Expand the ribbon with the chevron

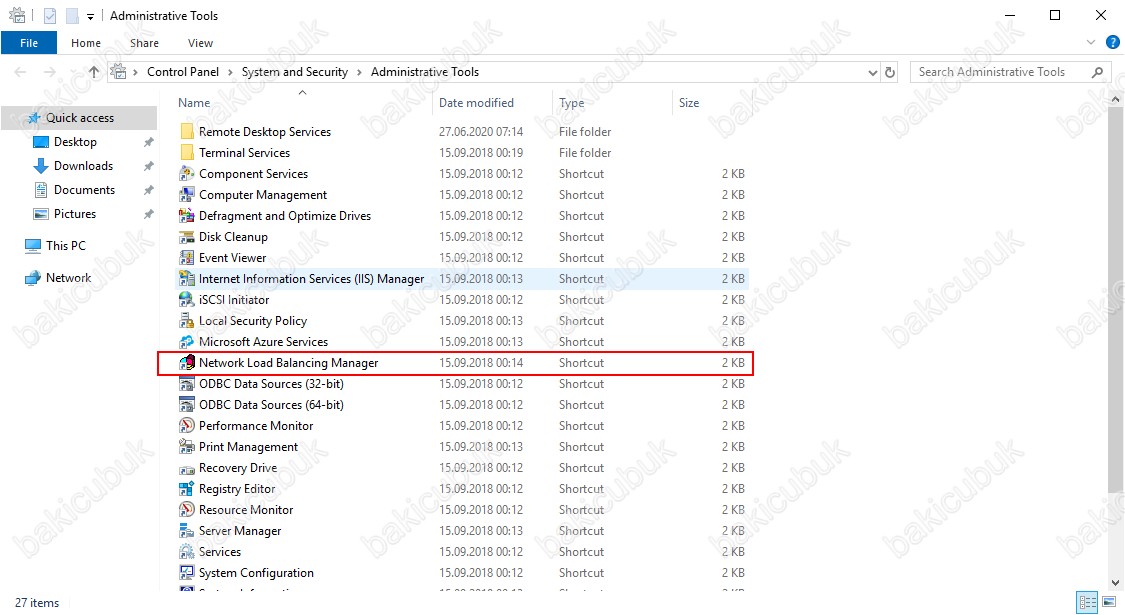point(1091,43)
